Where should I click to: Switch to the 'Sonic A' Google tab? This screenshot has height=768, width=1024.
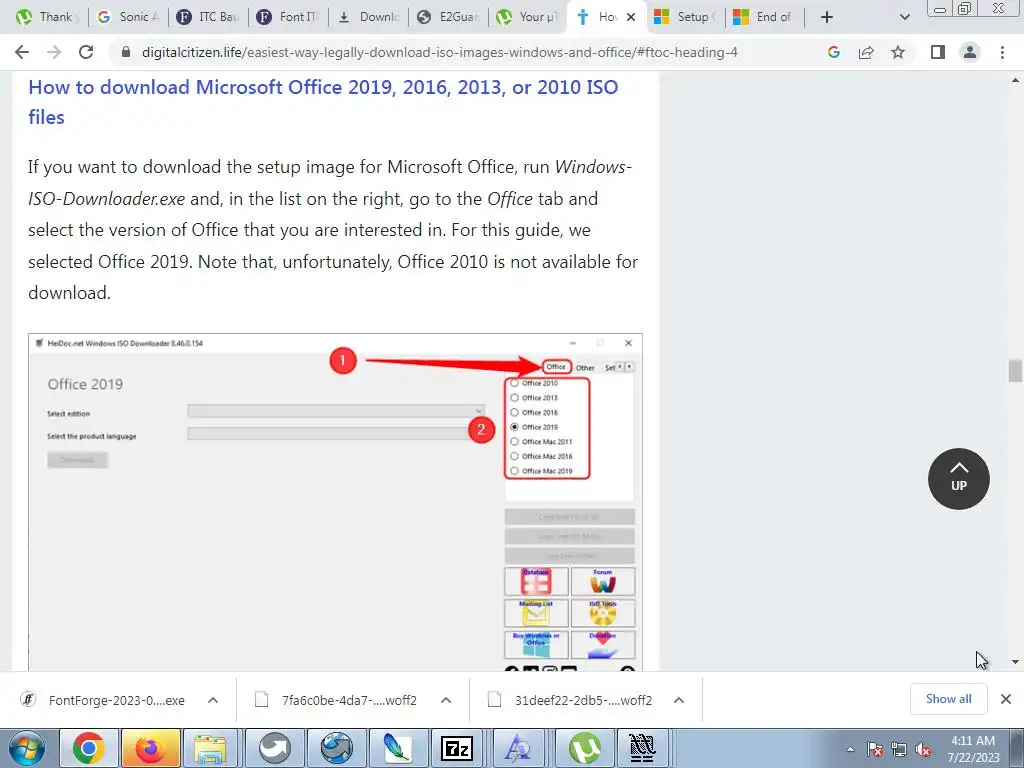pyautogui.click(x=128, y=17)
